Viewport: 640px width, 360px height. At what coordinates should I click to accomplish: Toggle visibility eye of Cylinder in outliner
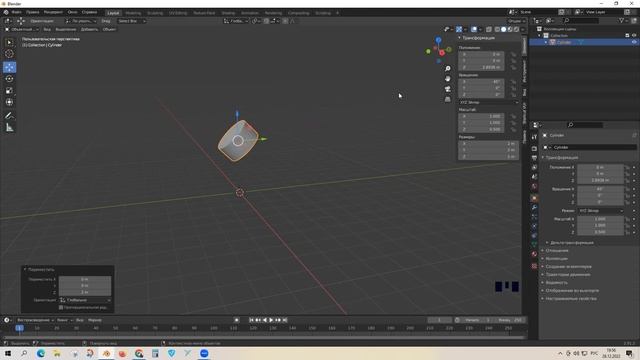[634, 42]
